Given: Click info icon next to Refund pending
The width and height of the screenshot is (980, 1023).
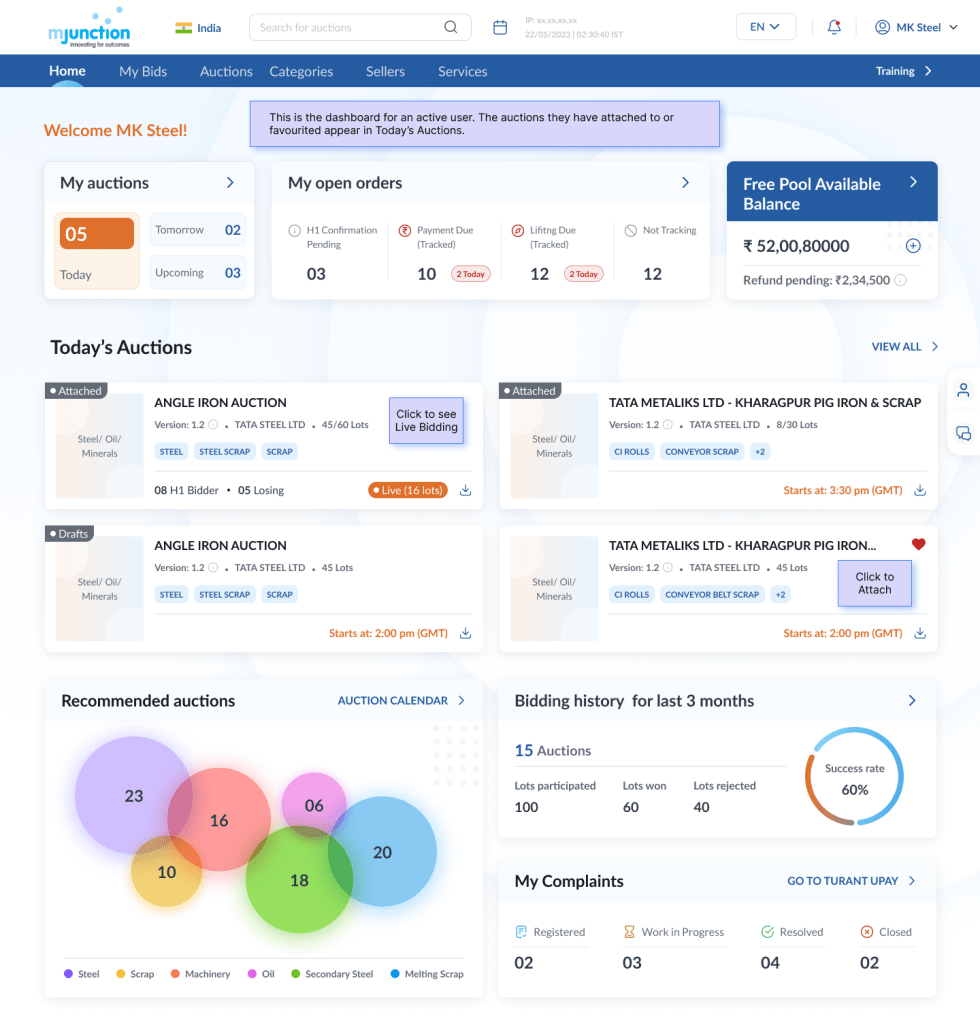Looking at the screenshot, I should click(900, 281).
